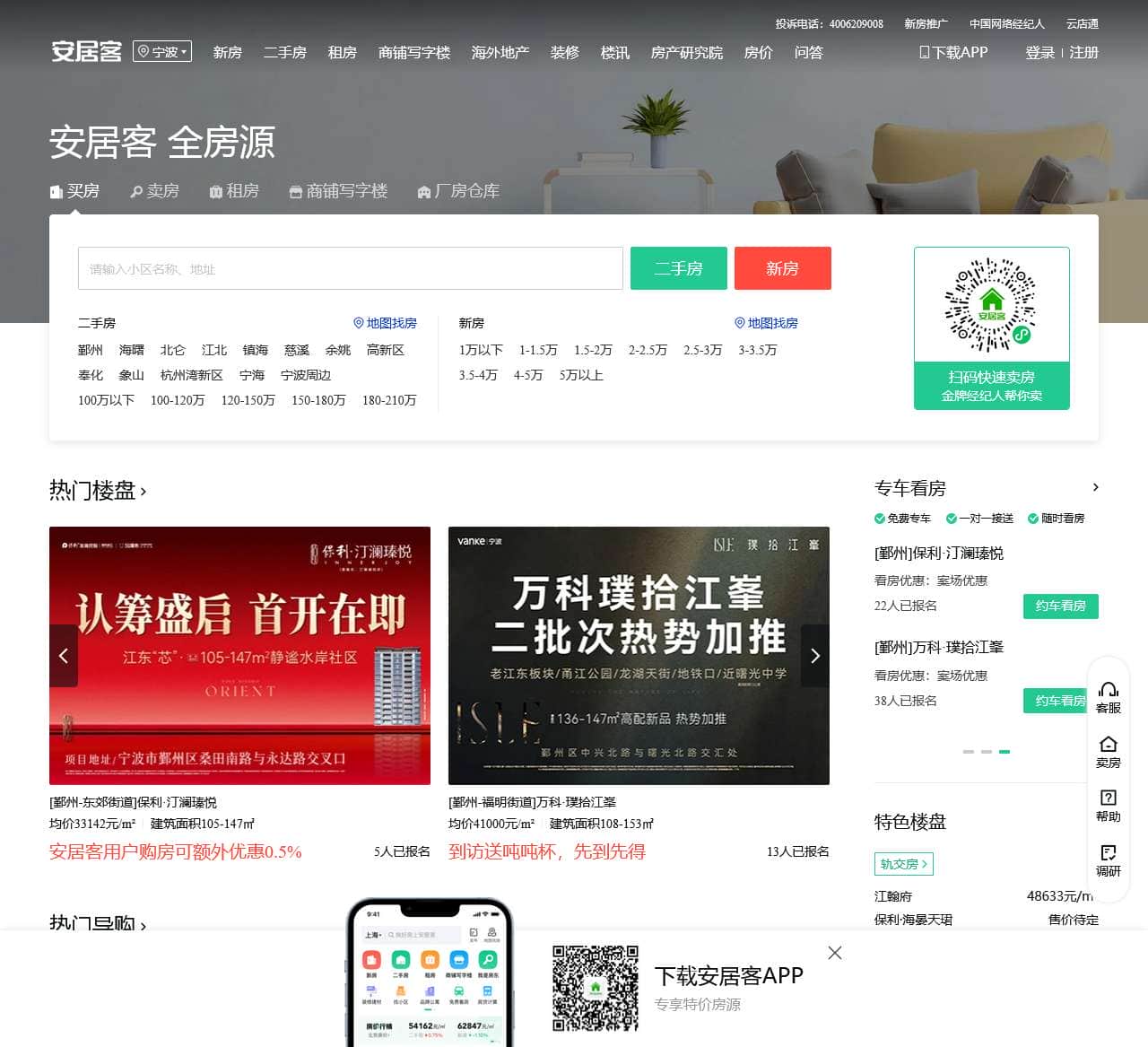Open 海外地产 in top navigation

[500, 53]
